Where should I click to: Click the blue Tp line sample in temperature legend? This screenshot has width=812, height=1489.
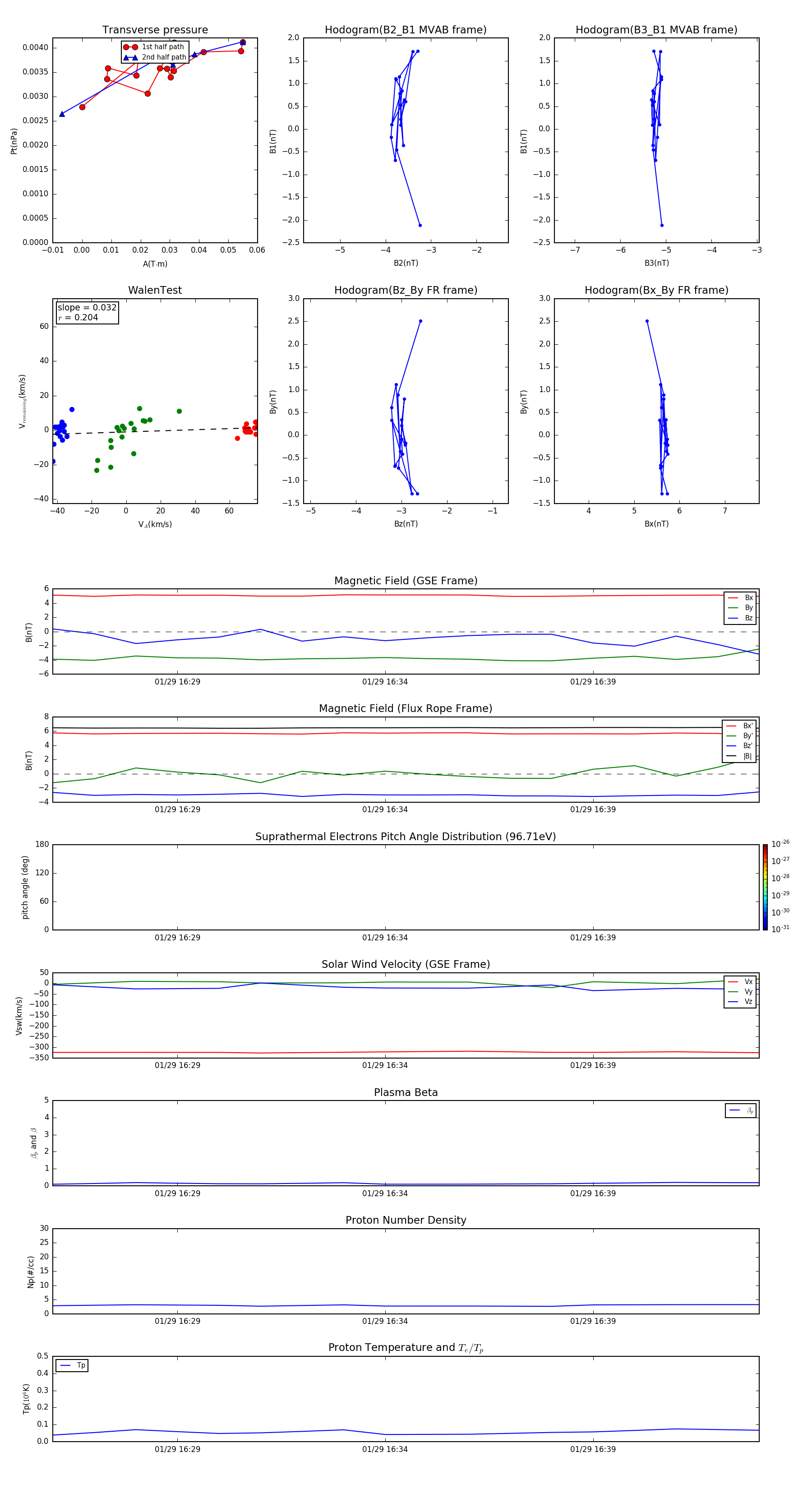(65, 1365)
